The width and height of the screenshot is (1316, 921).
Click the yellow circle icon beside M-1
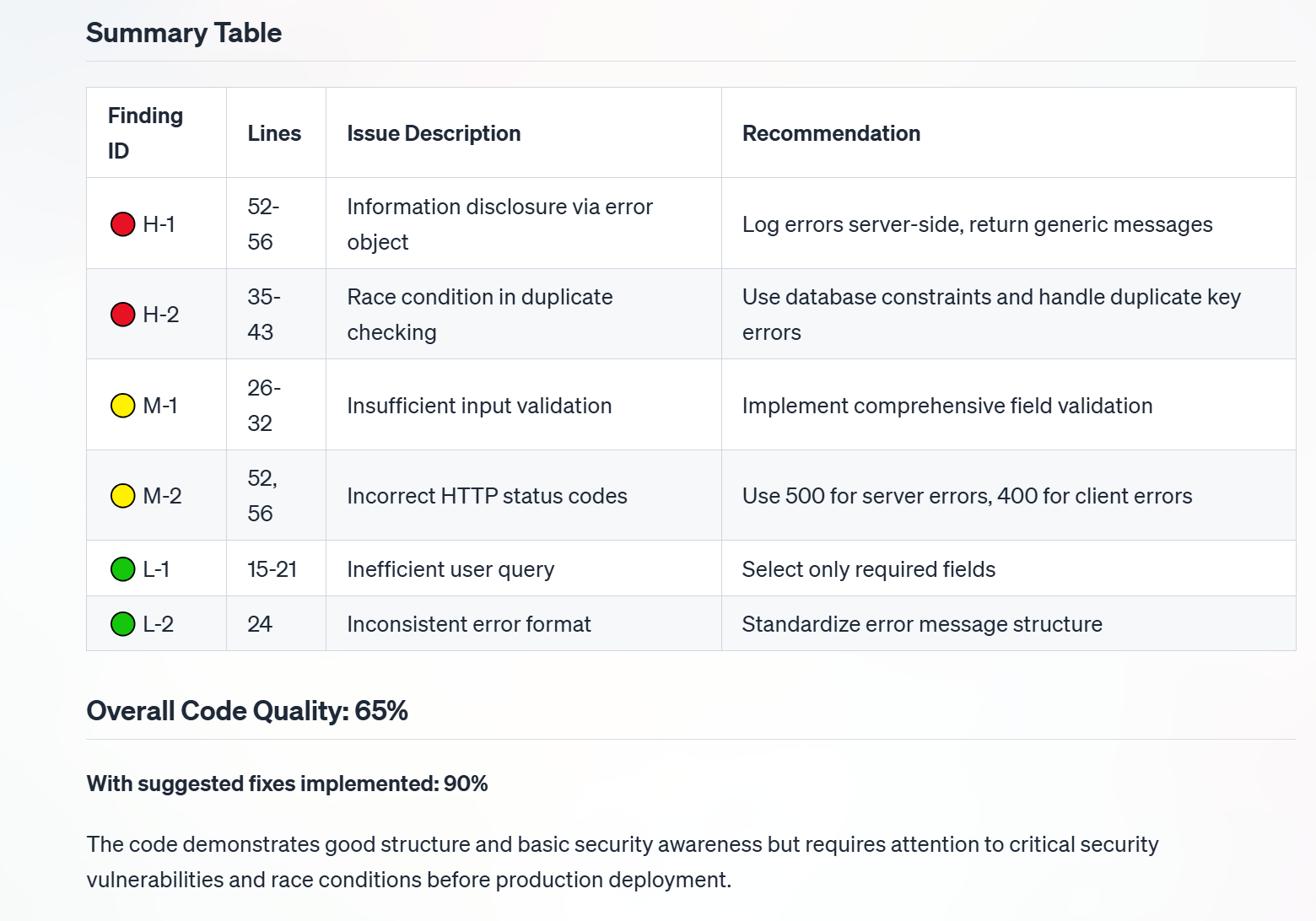tap(123, 406)
